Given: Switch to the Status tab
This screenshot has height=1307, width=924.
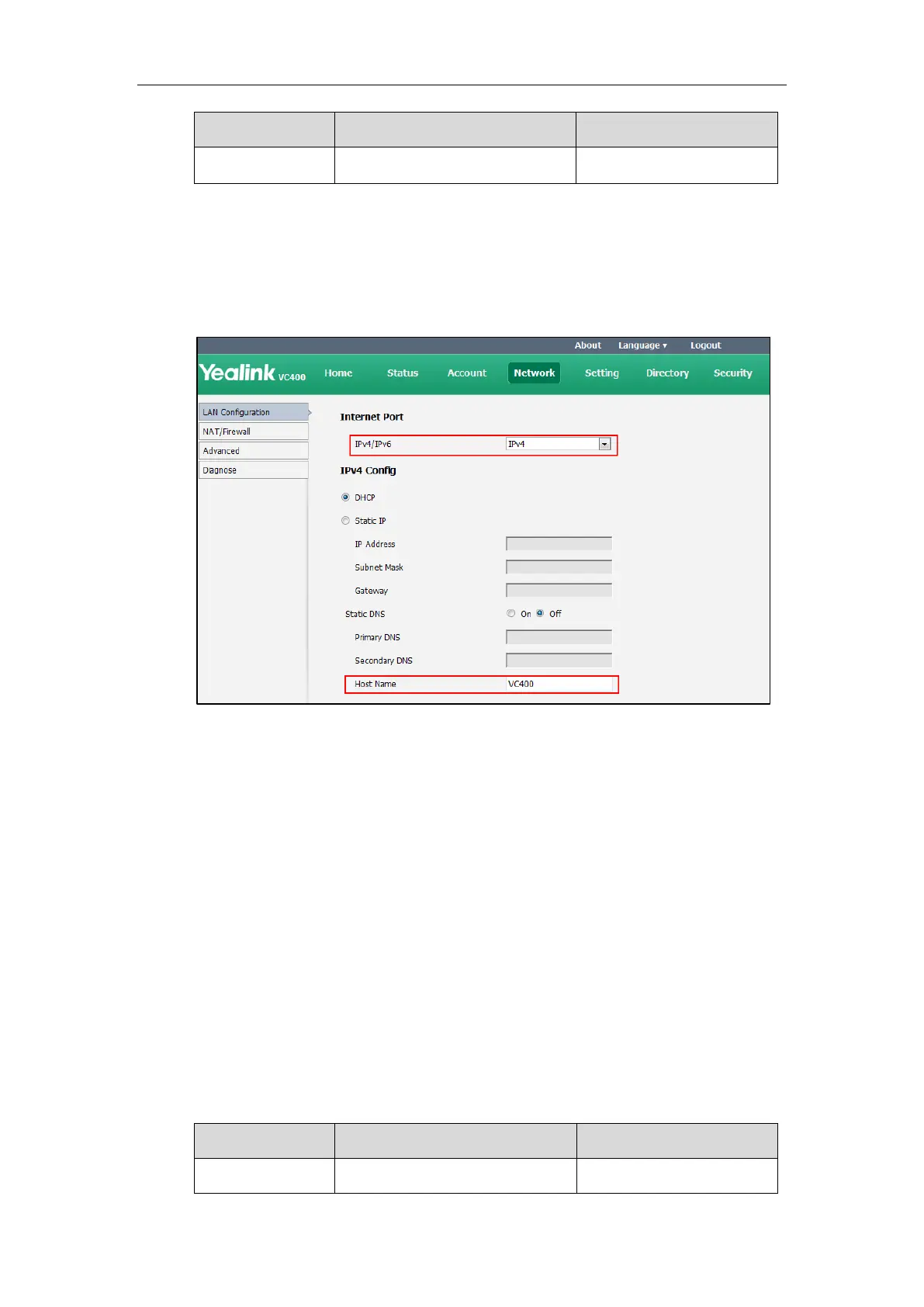Looking at the screenshot, I should [403, 373].
